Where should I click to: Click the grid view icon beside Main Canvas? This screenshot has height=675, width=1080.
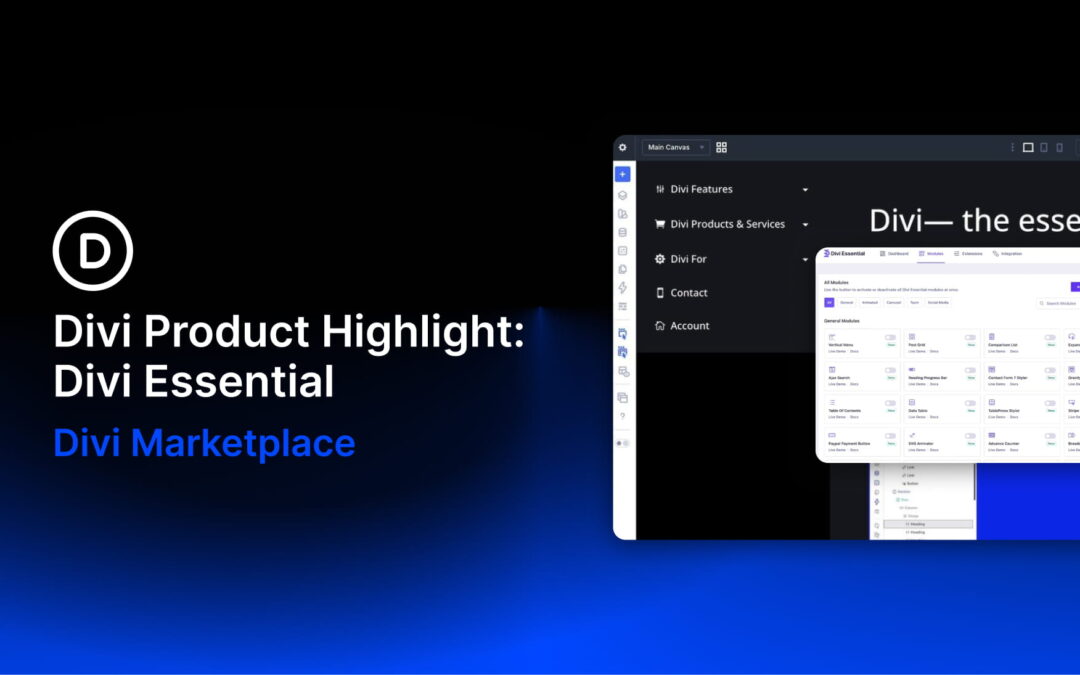point(721,147)
